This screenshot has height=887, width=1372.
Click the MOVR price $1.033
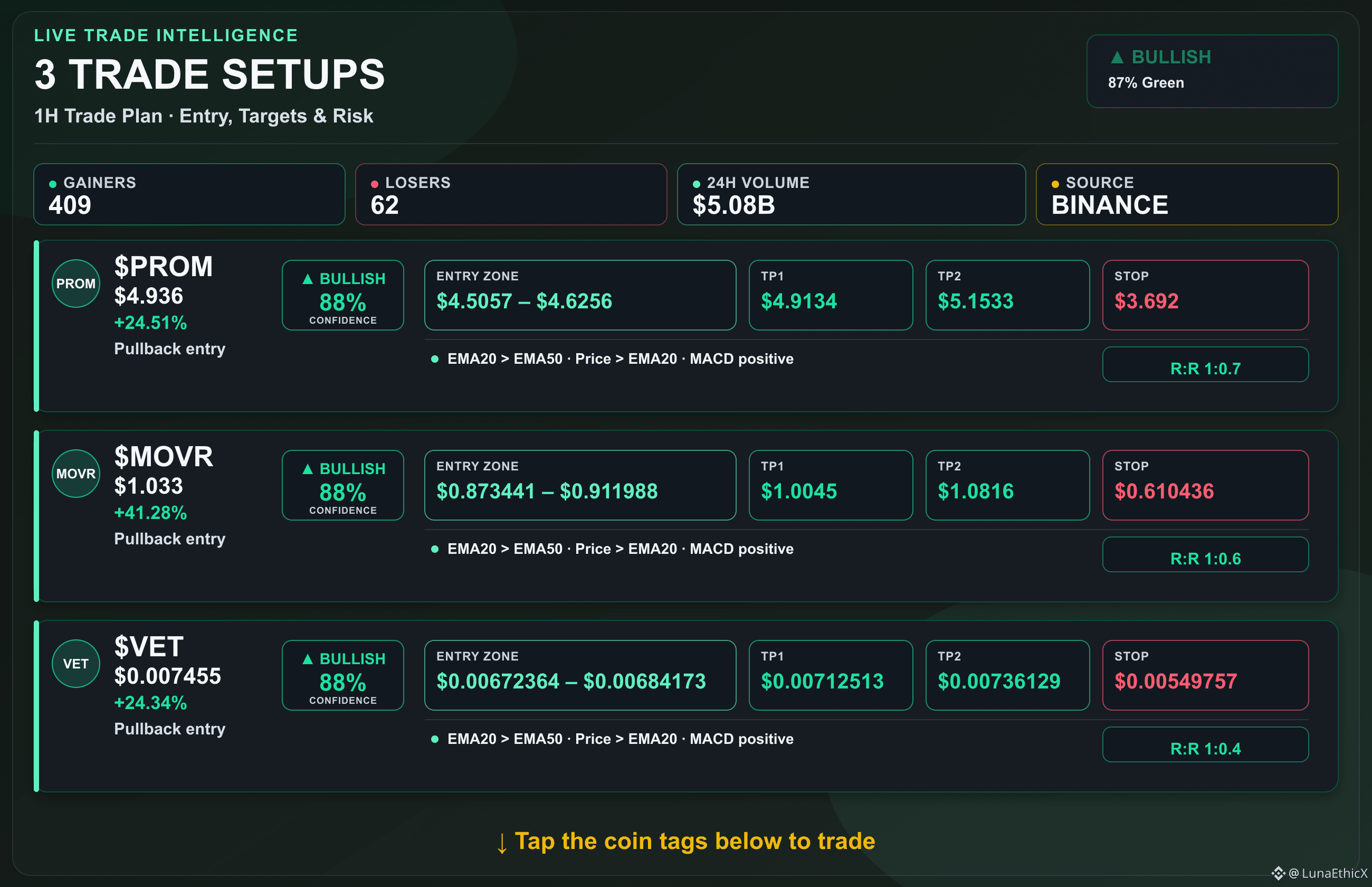pos(148,486)
